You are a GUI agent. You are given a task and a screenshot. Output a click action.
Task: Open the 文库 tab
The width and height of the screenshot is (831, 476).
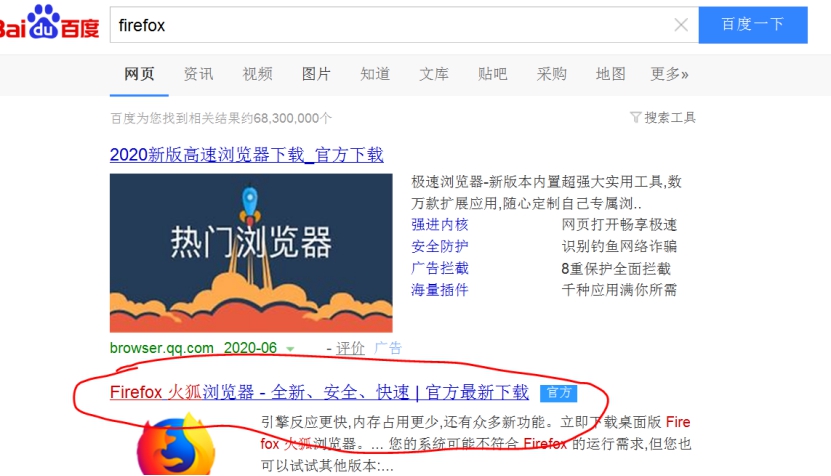click(x=434, y=74)
